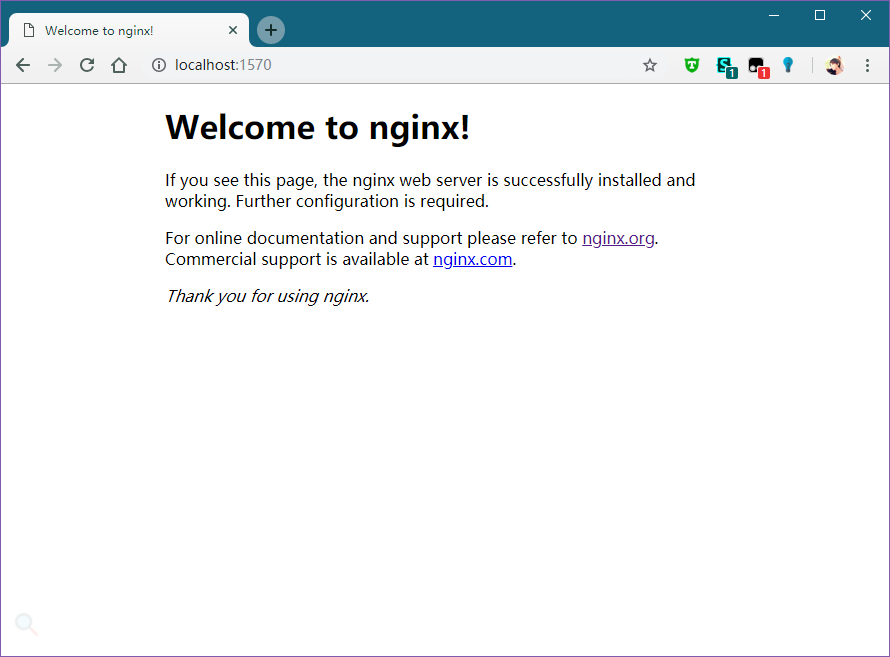Image resolution: width=890 pixels, height=657 pixels.
Task: Reload the nginx welcome page
Action: coord(87,65)
